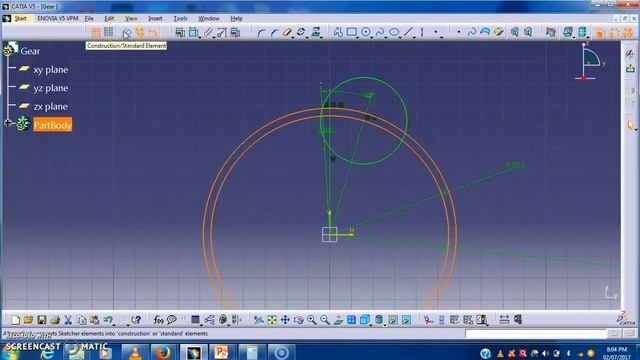640x360 pixels.
Task: Select the Pan view tool
Action: [285, 320]
